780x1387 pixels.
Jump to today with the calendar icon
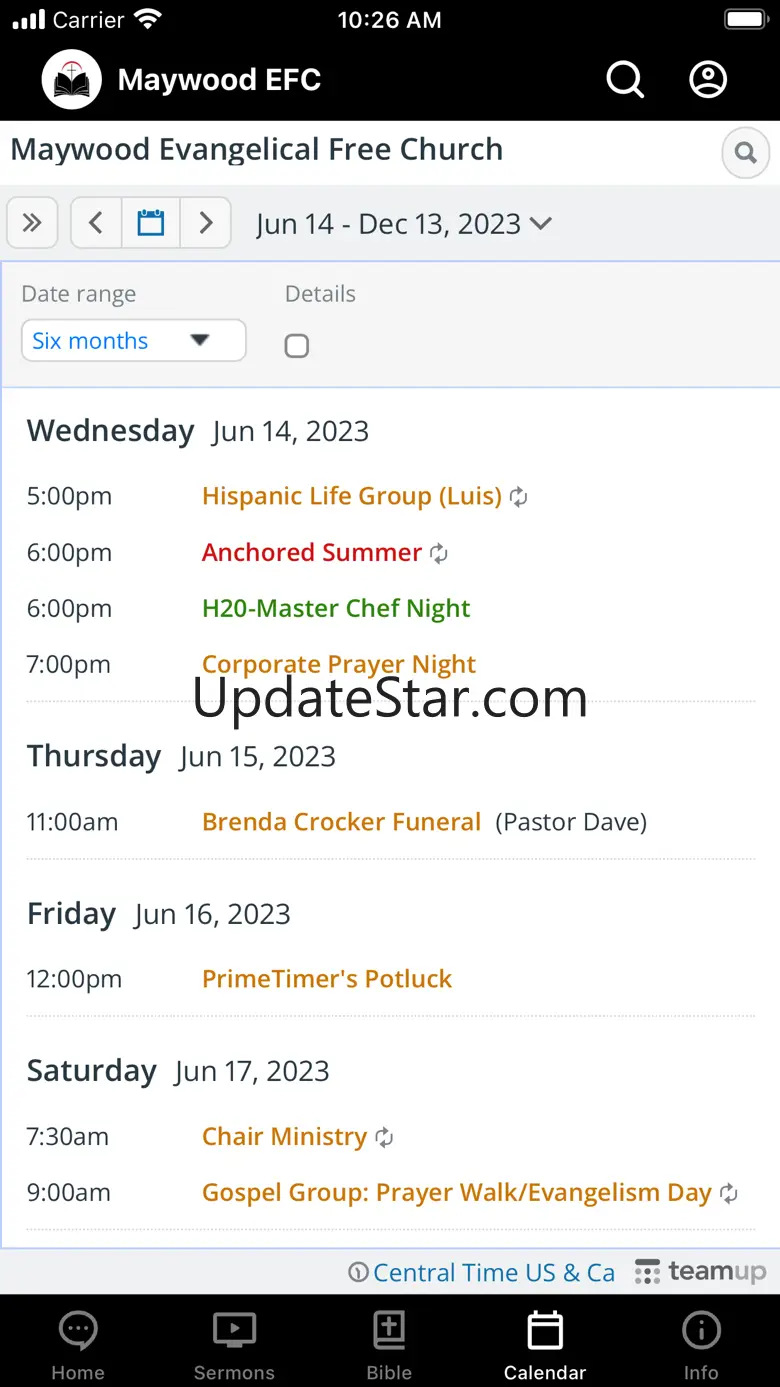(151, 222)
